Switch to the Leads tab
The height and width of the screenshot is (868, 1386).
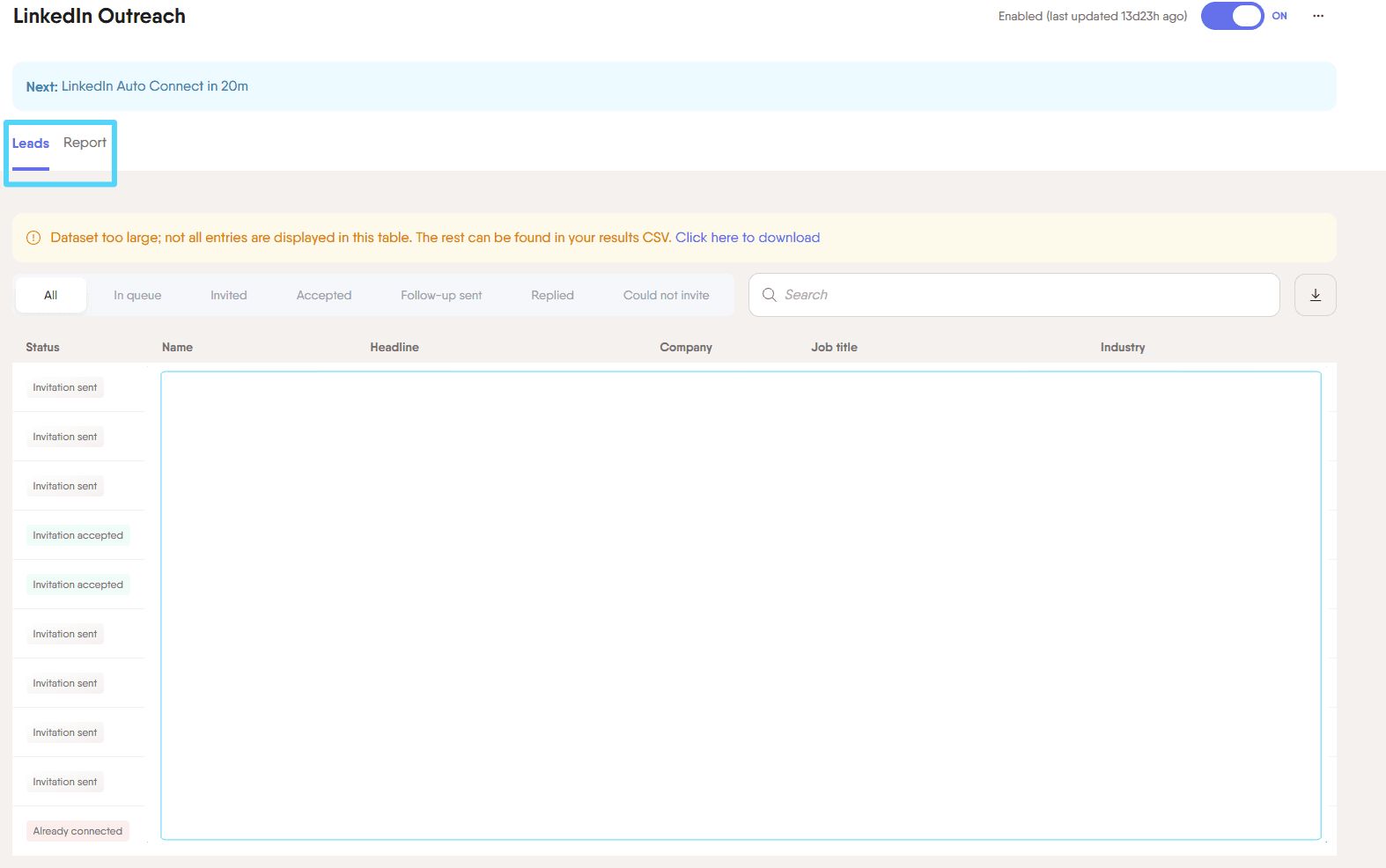tap(31, 143)
